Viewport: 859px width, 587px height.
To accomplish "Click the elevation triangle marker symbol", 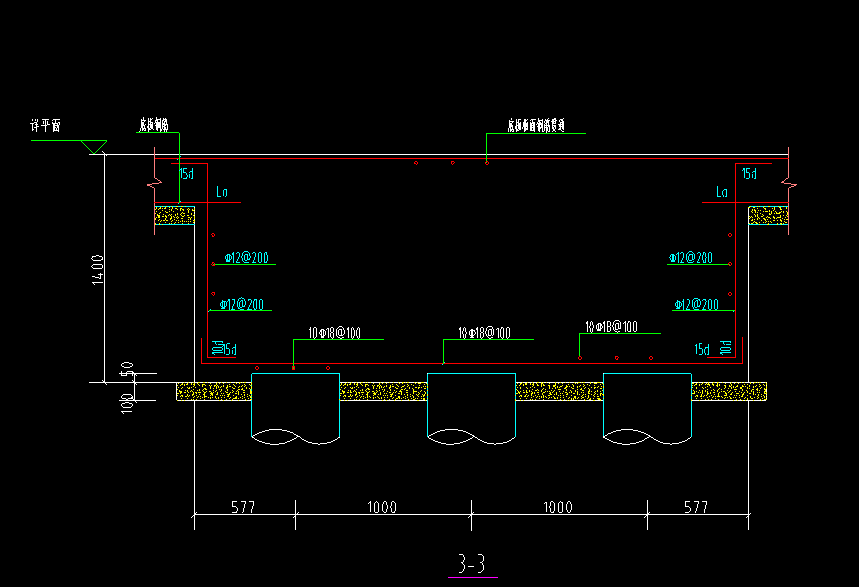I will coord(96,148).
